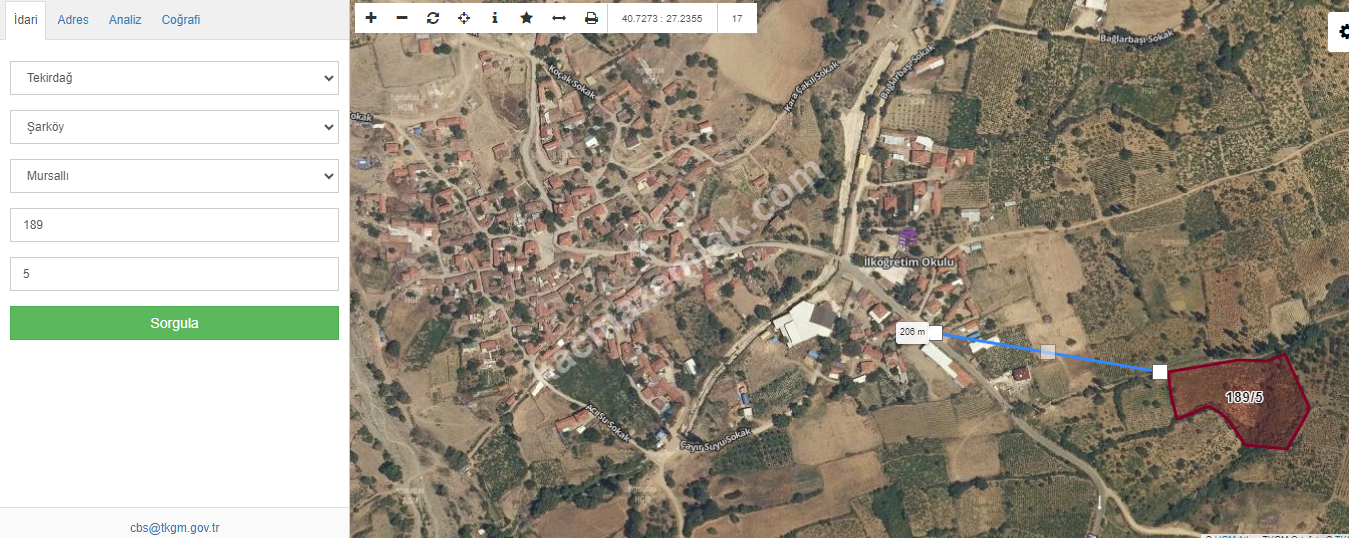The image size is (1349, 538).
Task: Select the Coğrafi tab
Action: tap(181, 20)
